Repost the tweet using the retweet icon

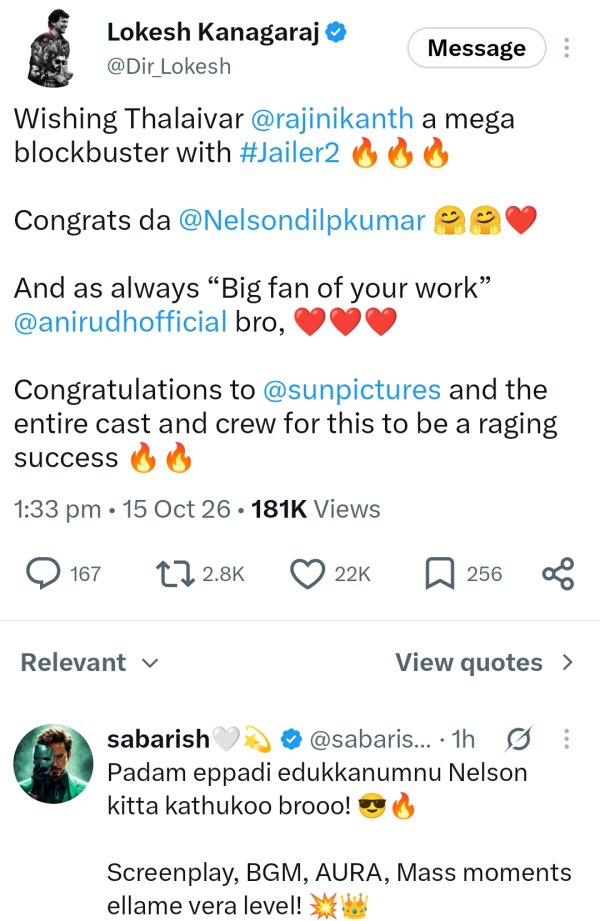[x=175, y=574]
